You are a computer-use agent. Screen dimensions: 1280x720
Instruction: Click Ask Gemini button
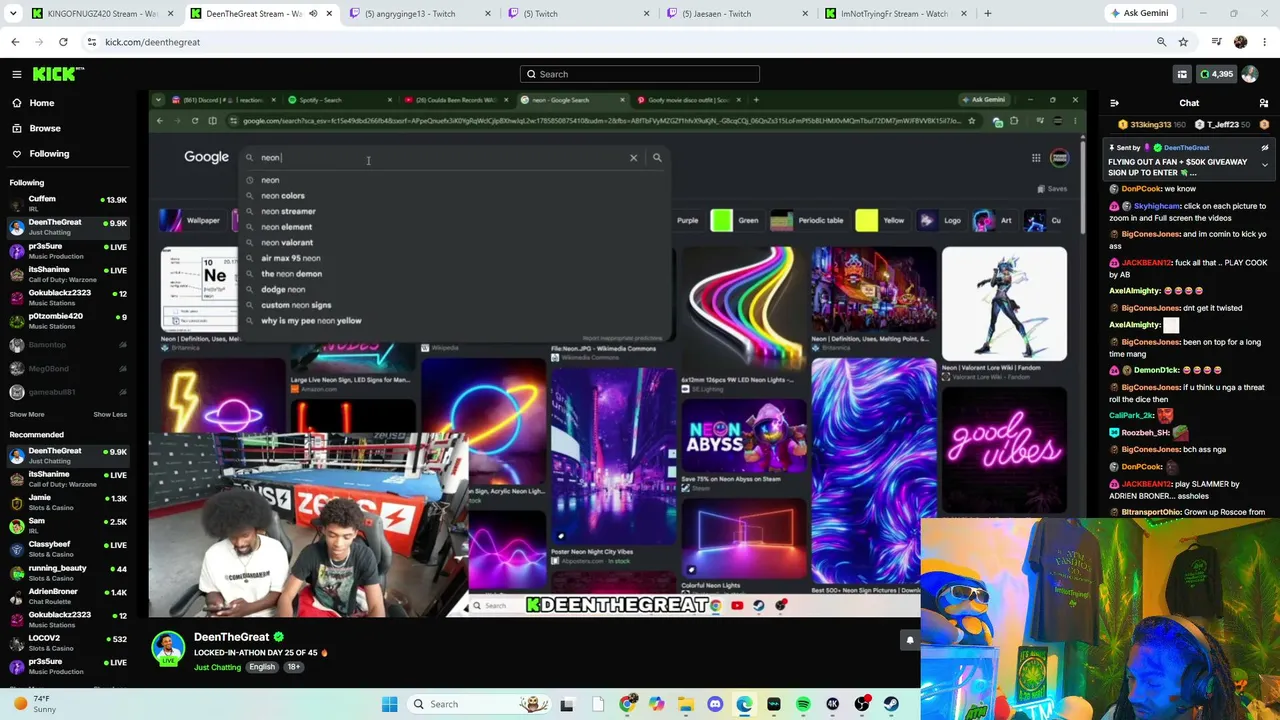(1139, 14)
